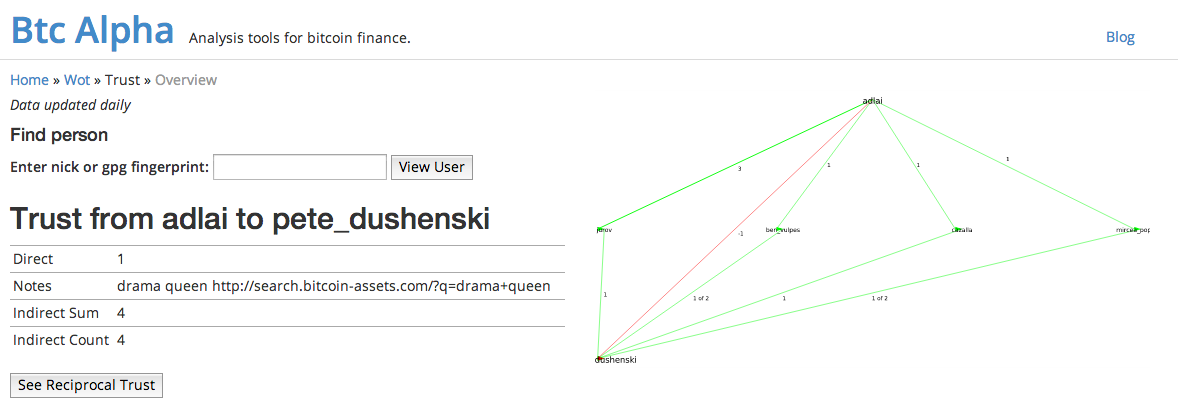Click the Overview breadcrumb item
The width and height of the screenshot is (1178, 405).
(x=186, y=80)
